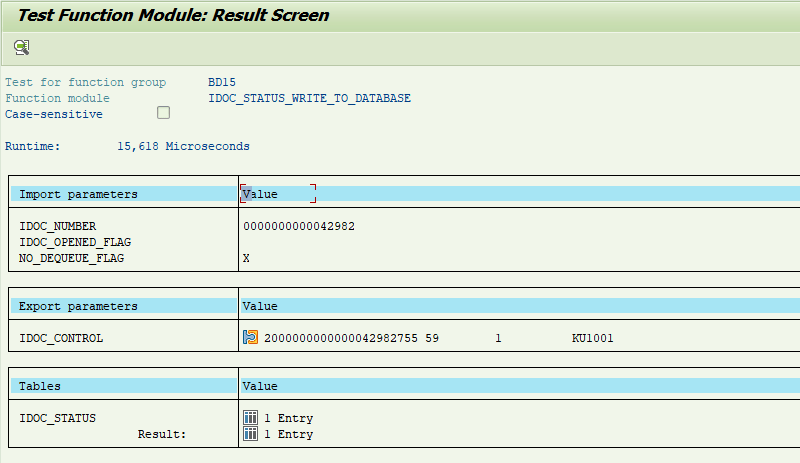
Task: Select the IDOC_STATUS_WRITE_TO_DATABASE function module name
Action: [x=309, y=98]
